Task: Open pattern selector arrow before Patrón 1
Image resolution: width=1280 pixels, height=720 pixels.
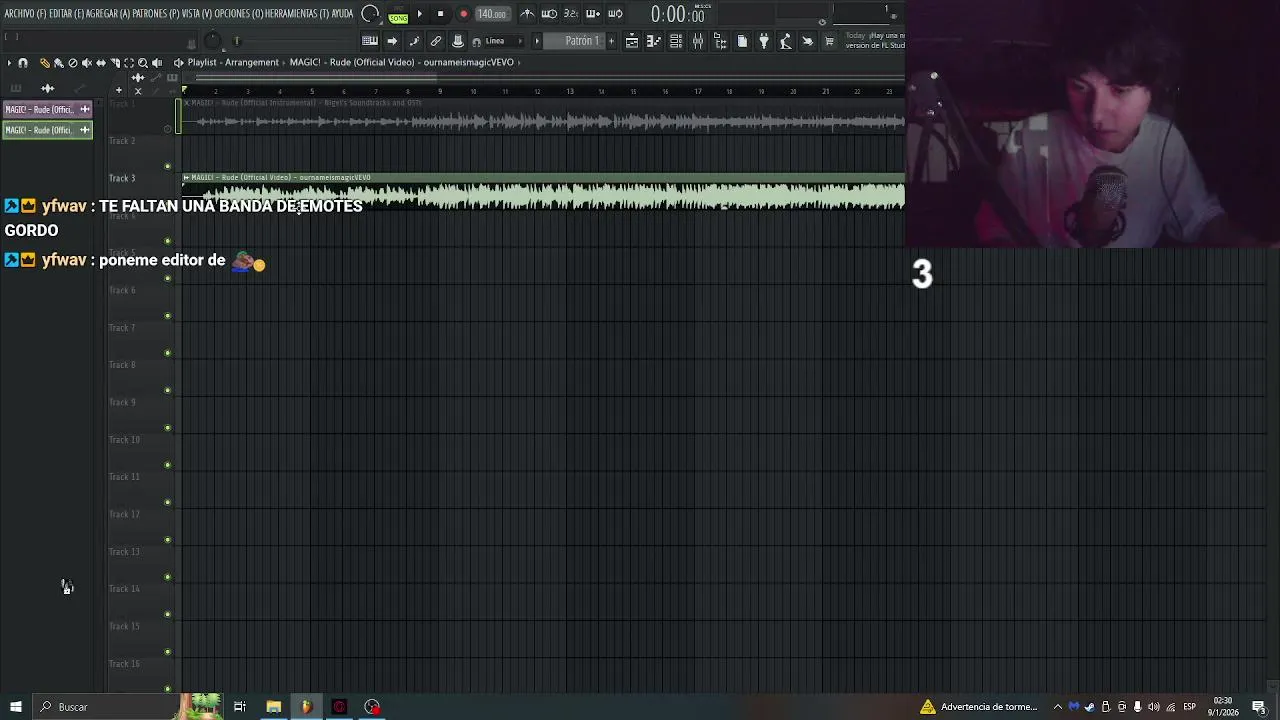Action: click(537, 41)
